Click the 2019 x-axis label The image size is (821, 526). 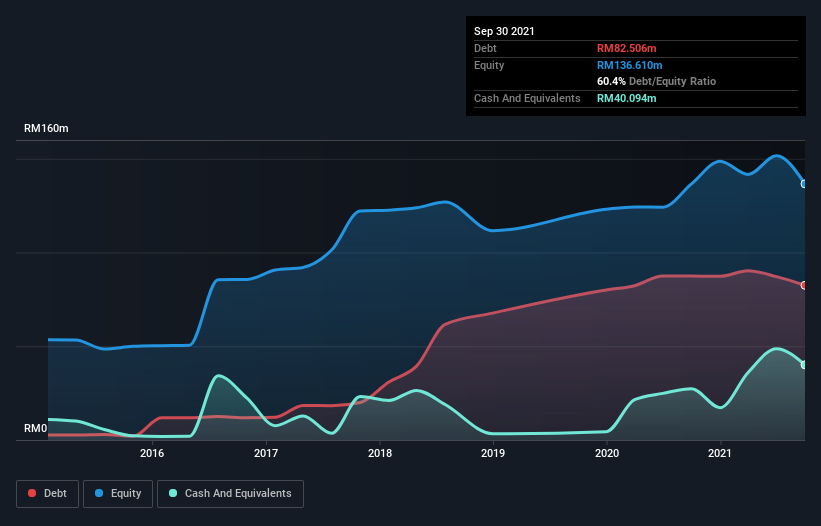(493, 453)
